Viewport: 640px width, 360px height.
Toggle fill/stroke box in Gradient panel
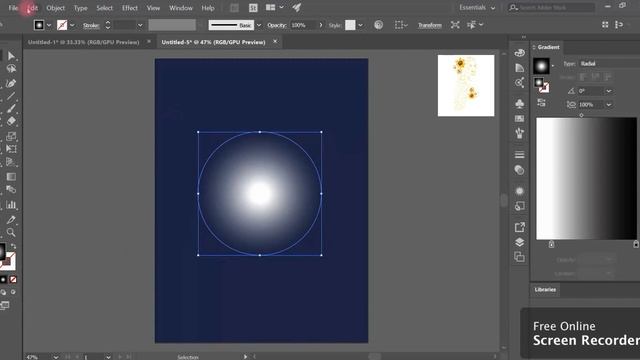pyautogui.click(x=541, y=85)
